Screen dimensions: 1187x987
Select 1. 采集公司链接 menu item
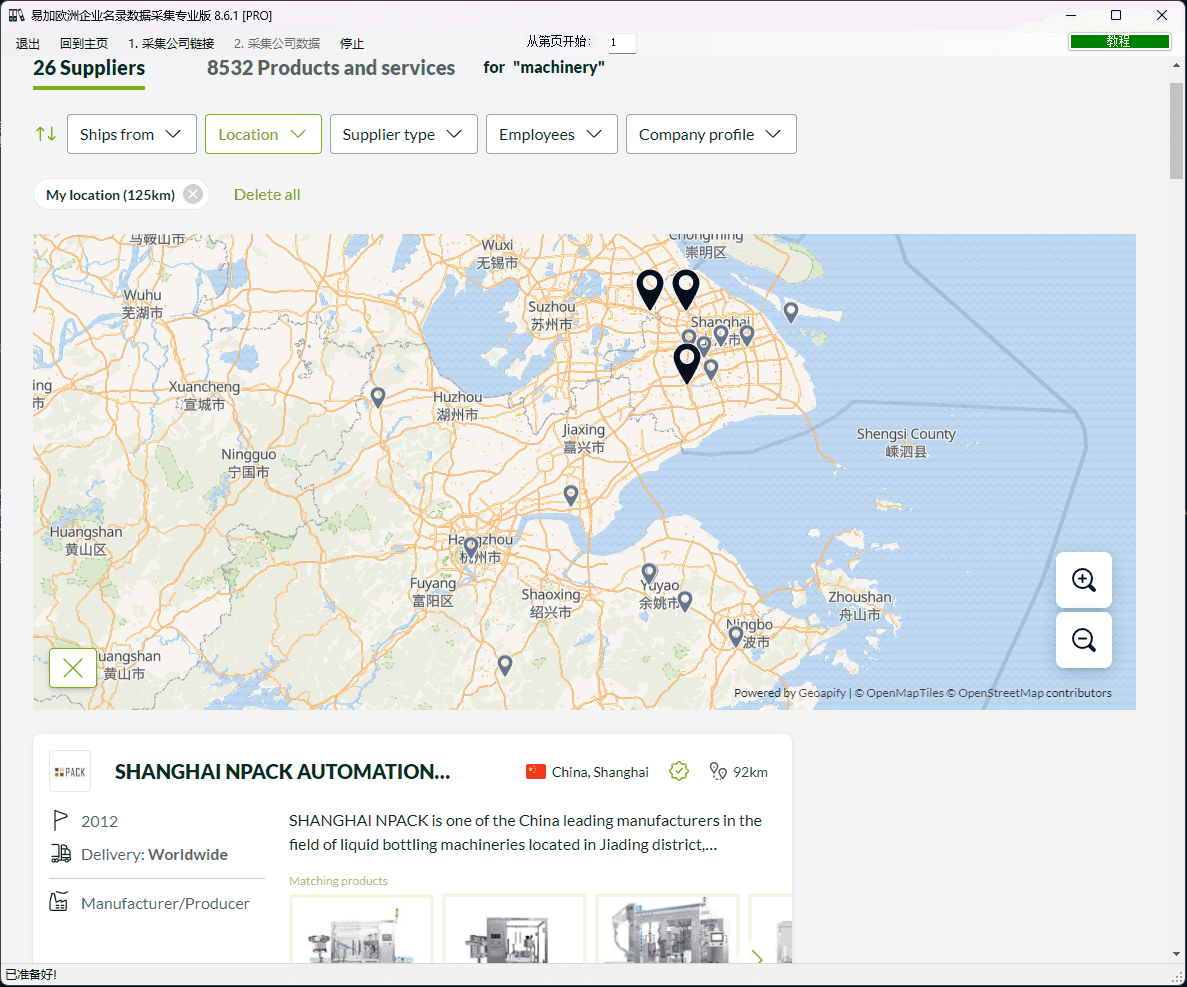tap(171, 43)
